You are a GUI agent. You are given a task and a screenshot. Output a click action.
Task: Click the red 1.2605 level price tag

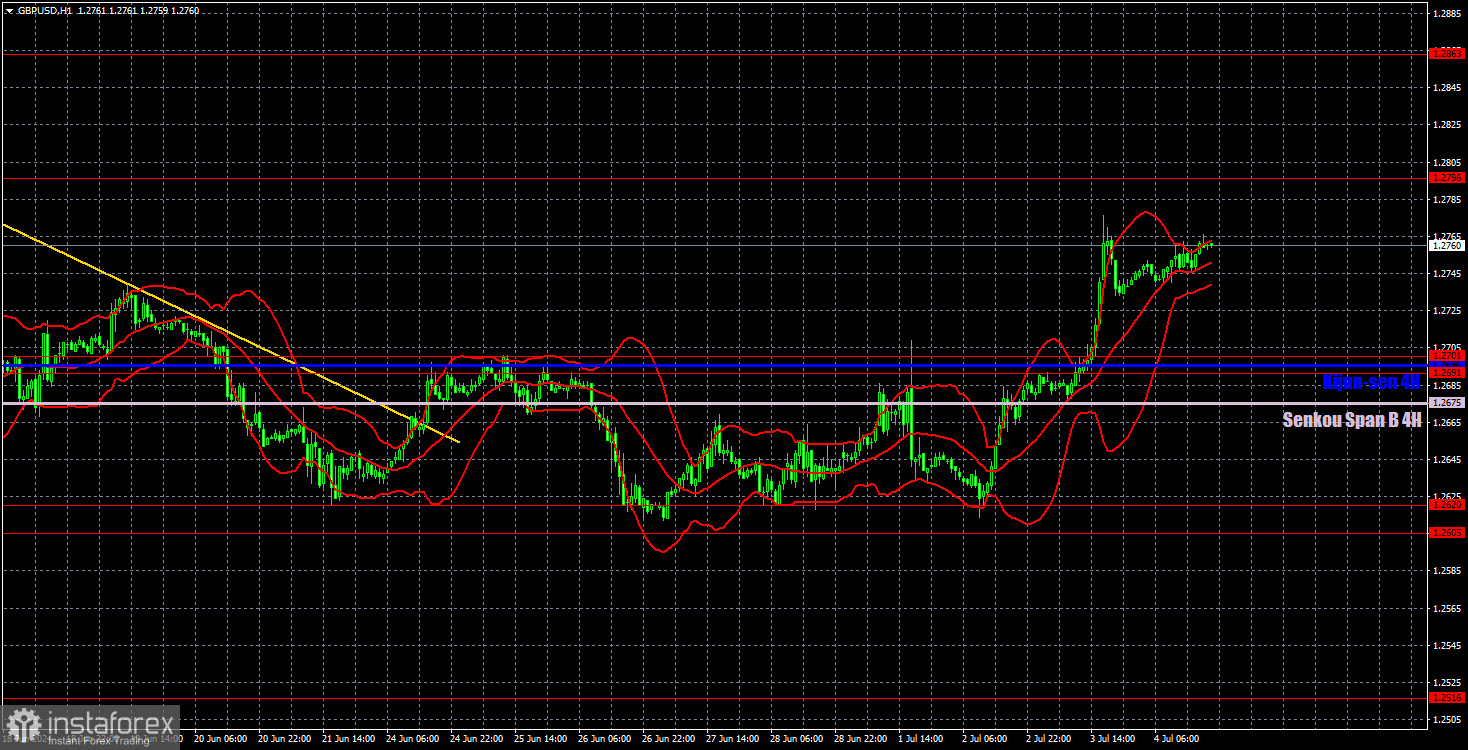click(1447, 533)
